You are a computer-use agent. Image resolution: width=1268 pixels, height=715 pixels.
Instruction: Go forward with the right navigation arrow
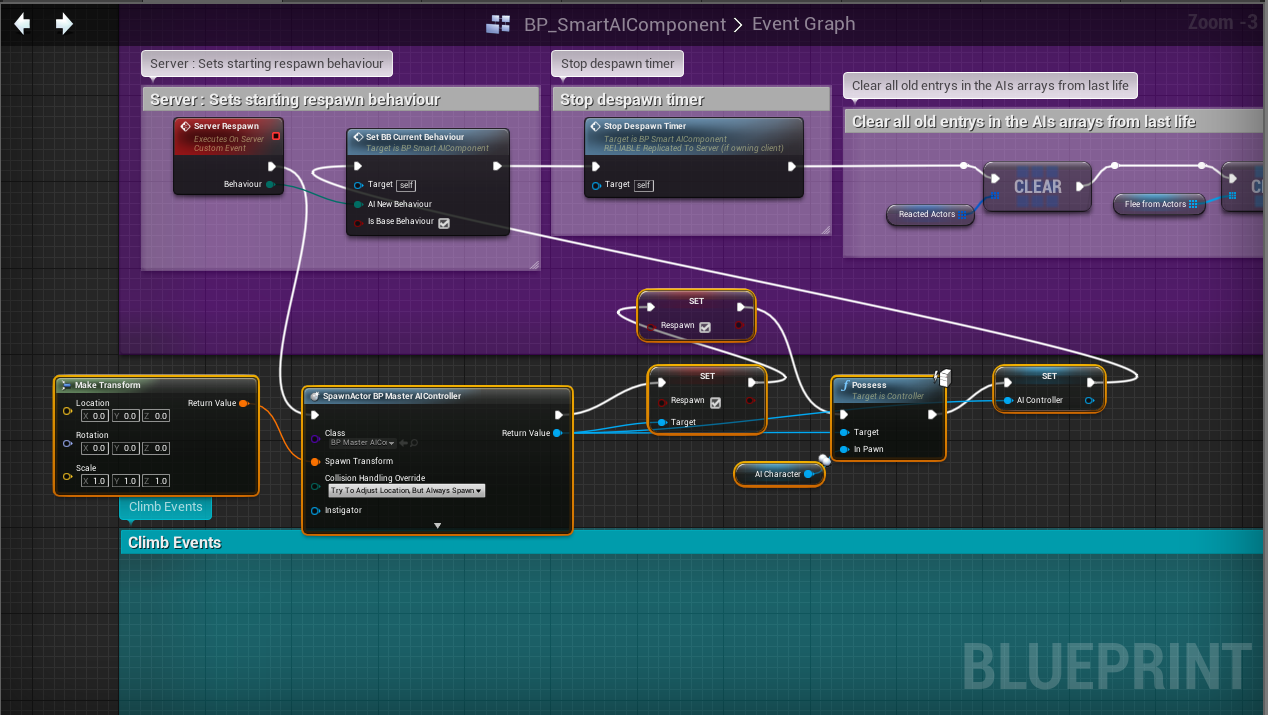[x=64, y=23]
